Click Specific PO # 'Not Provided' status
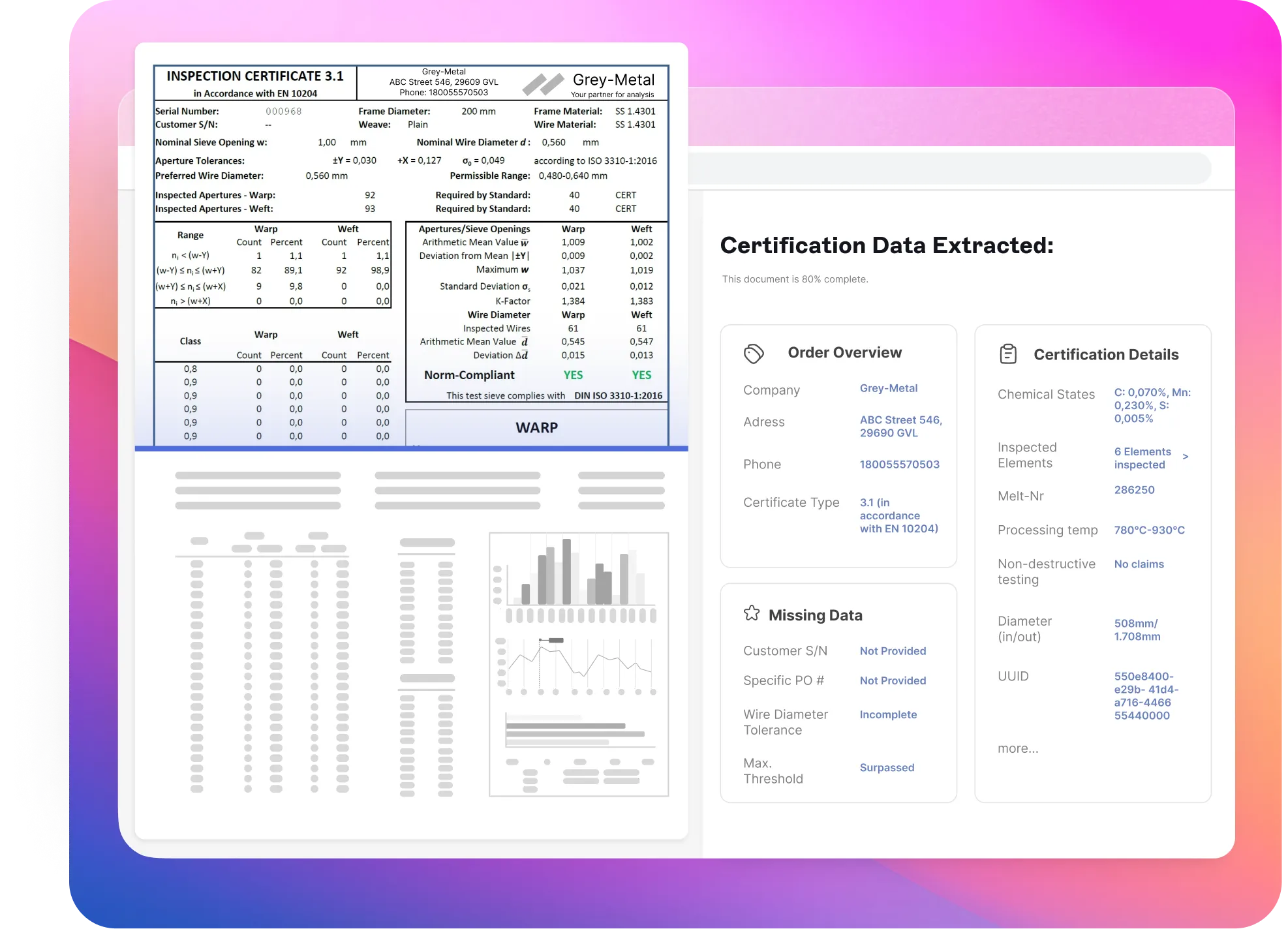 click(893, 680)
